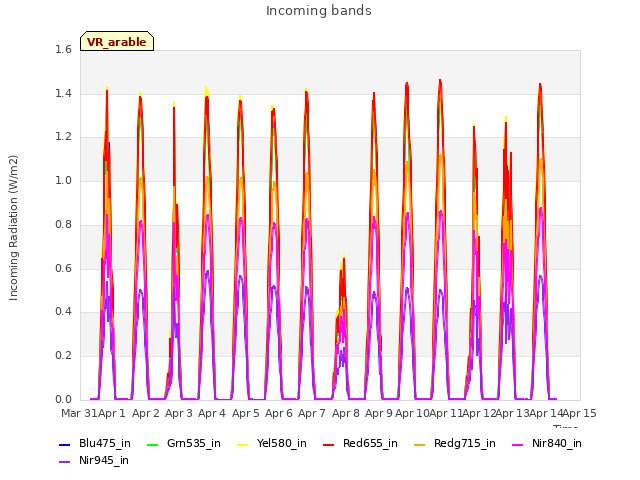Click the 0.6 y-axis tick label
Image resolution: width=640 pixels, height=480 pixels.
point(63,268)
